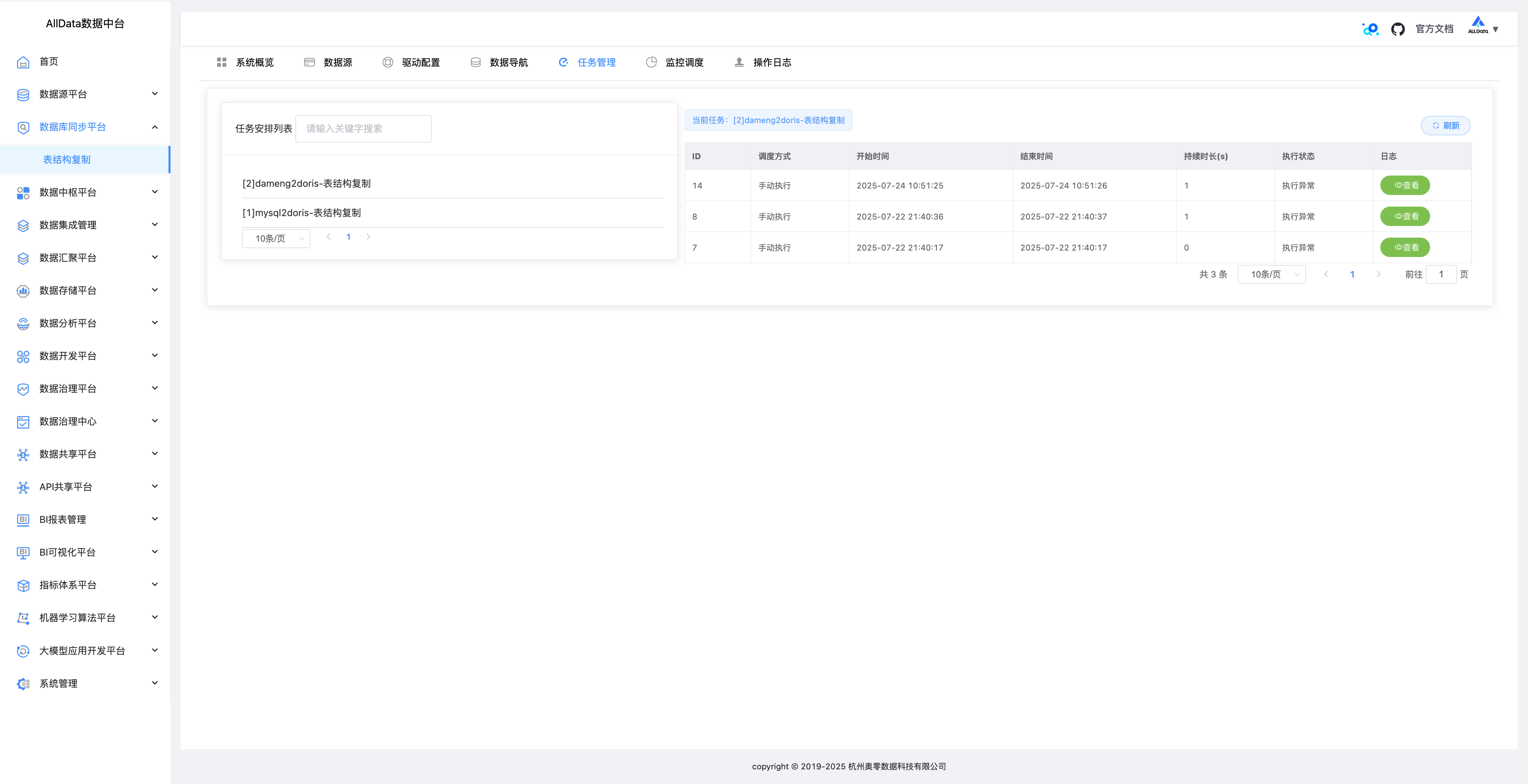
Task: Open the task list page-size dropdown
Action: pyautogui.click(x=276, y=238)
